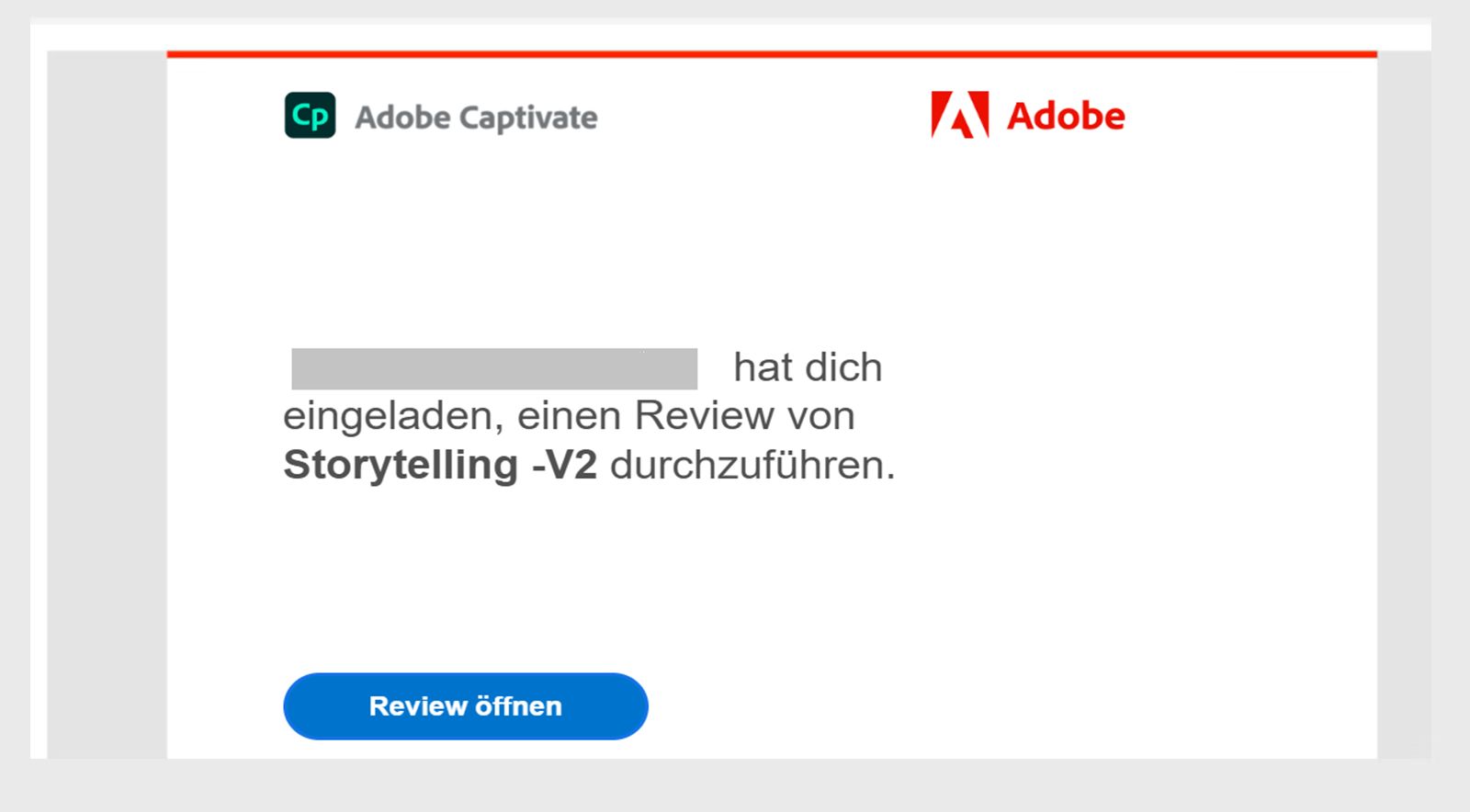
Task: Click the word "Captivate" in the header
Action: (x=528, y=118)
